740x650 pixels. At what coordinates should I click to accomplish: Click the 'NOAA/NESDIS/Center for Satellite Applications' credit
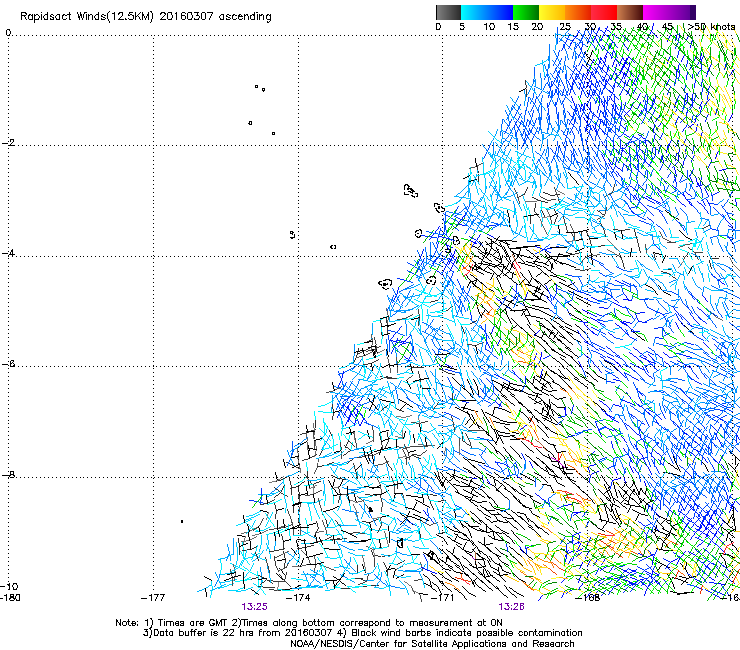pos(432,644)
